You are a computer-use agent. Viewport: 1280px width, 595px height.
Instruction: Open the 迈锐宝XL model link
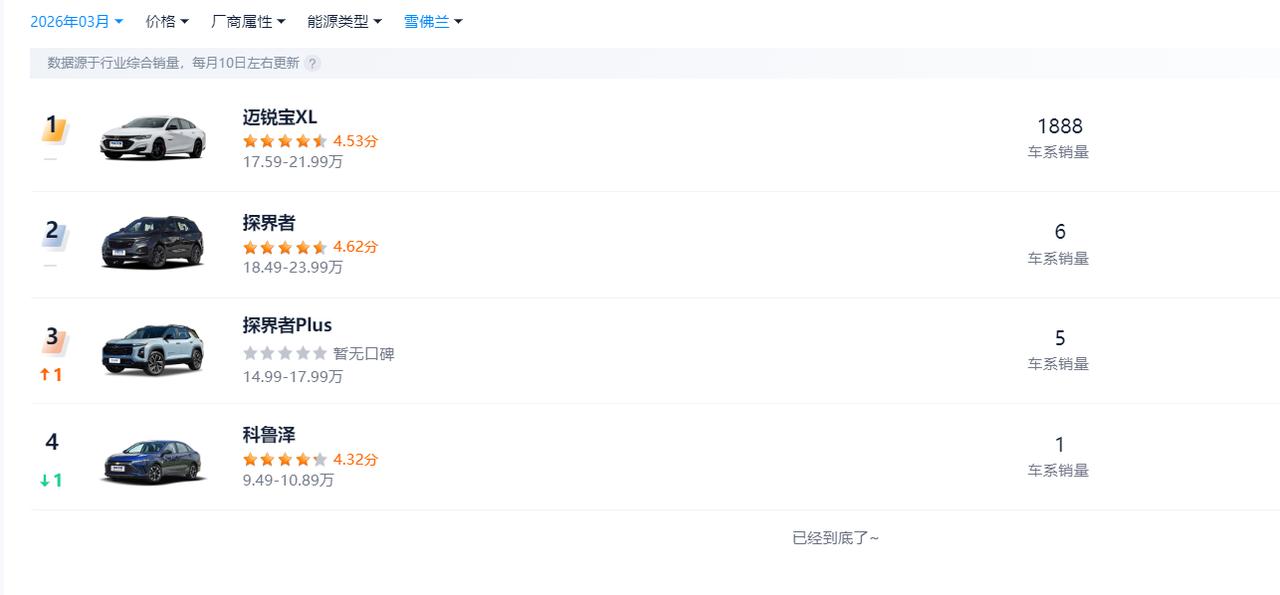click(x=280, y=117)
